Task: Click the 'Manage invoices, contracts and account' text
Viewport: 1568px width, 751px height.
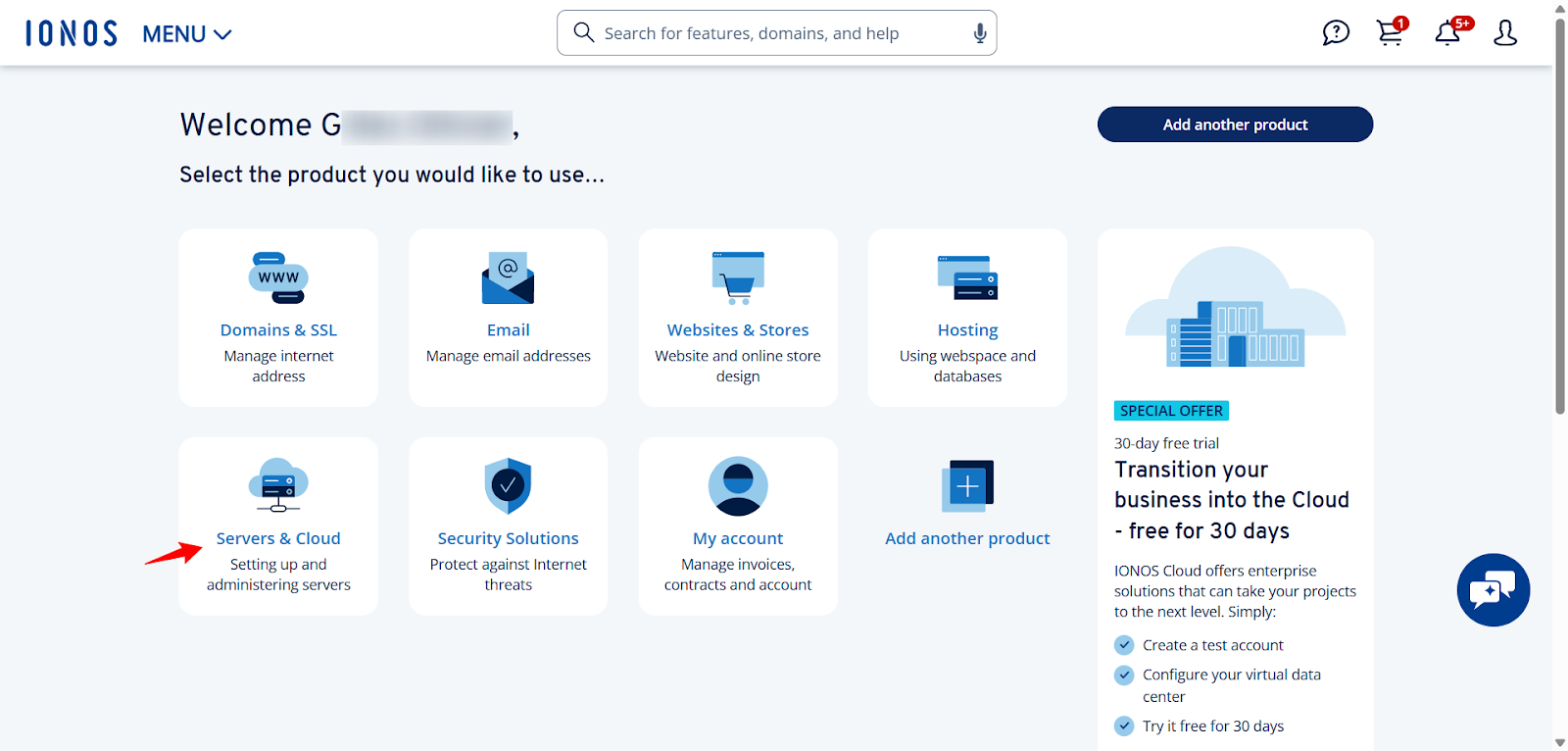Action: [x=738, y=575]
